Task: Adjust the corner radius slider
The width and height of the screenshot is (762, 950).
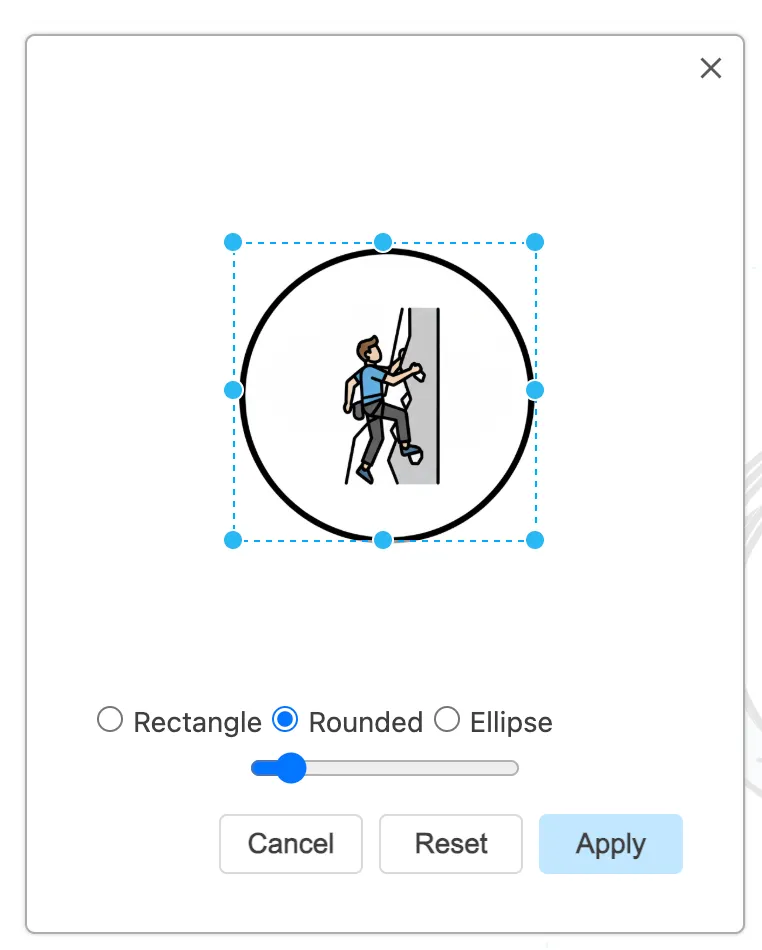Action: (x=290, y=768)
